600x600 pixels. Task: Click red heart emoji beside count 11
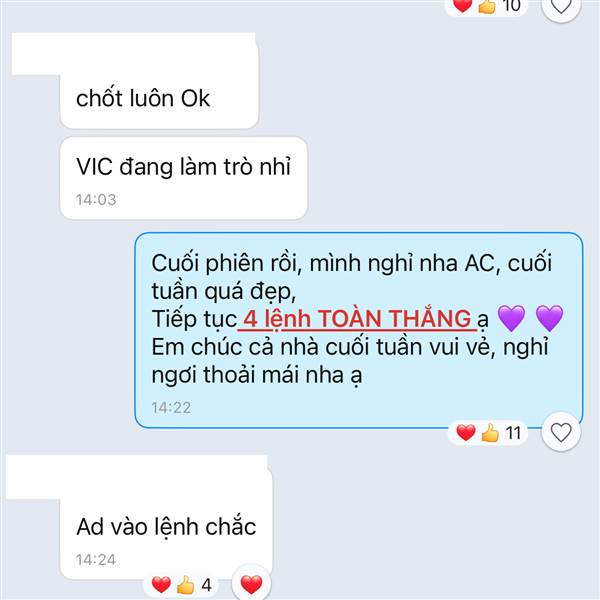(x=466, y=433)
